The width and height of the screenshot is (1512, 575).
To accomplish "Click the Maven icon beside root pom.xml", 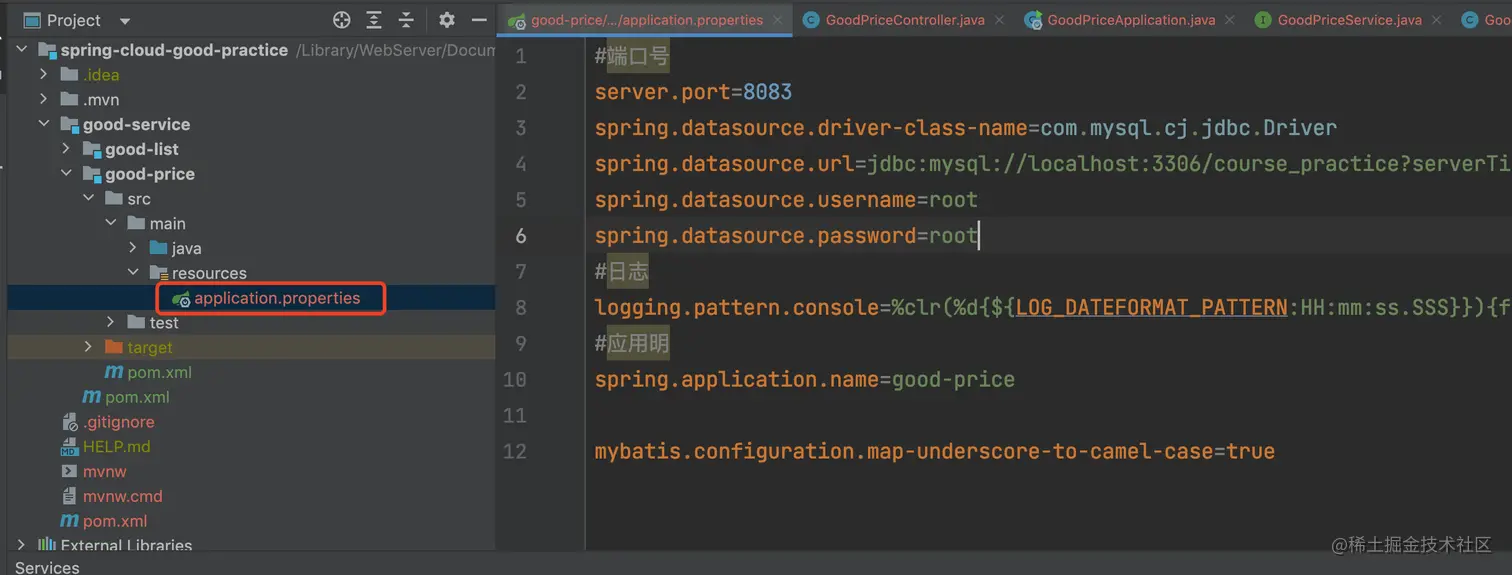I will click(x=70, y=521).
